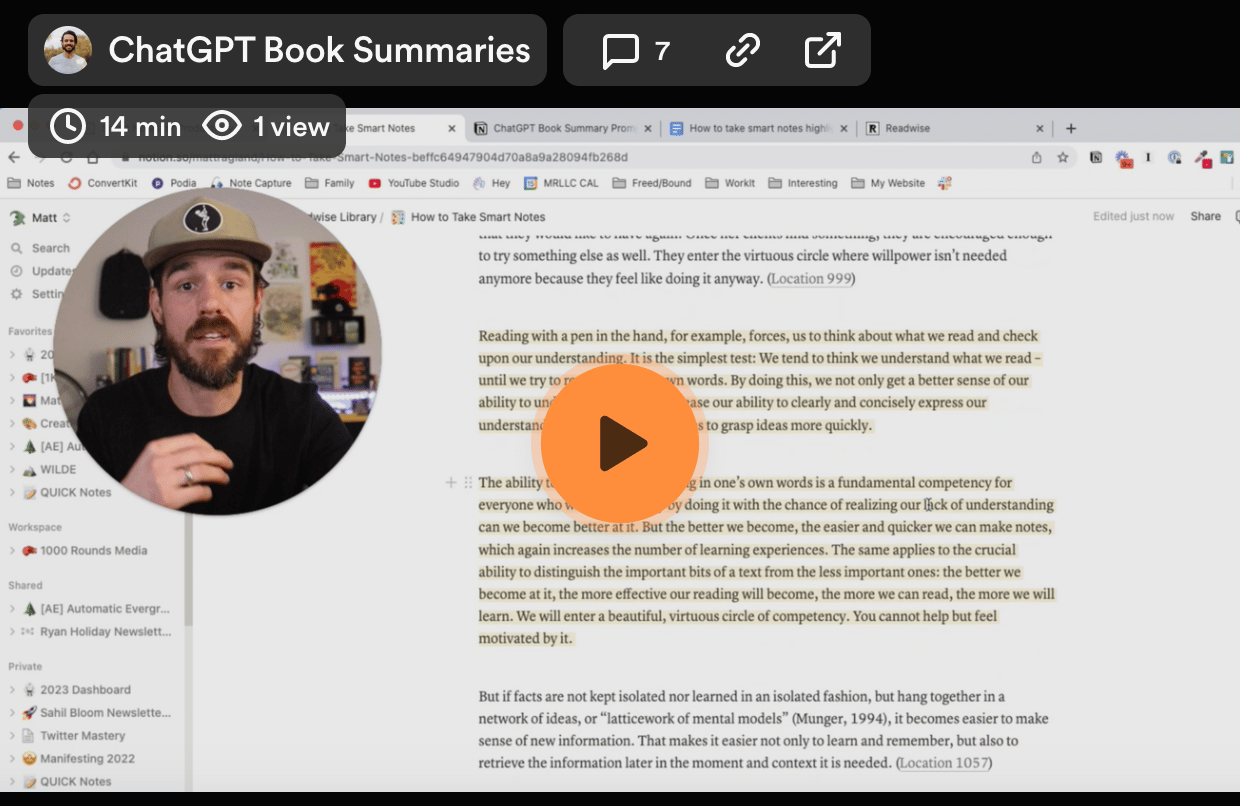Expand the 2023 Dashboard under Private
1240x806 pixels.
pos(13,689)
